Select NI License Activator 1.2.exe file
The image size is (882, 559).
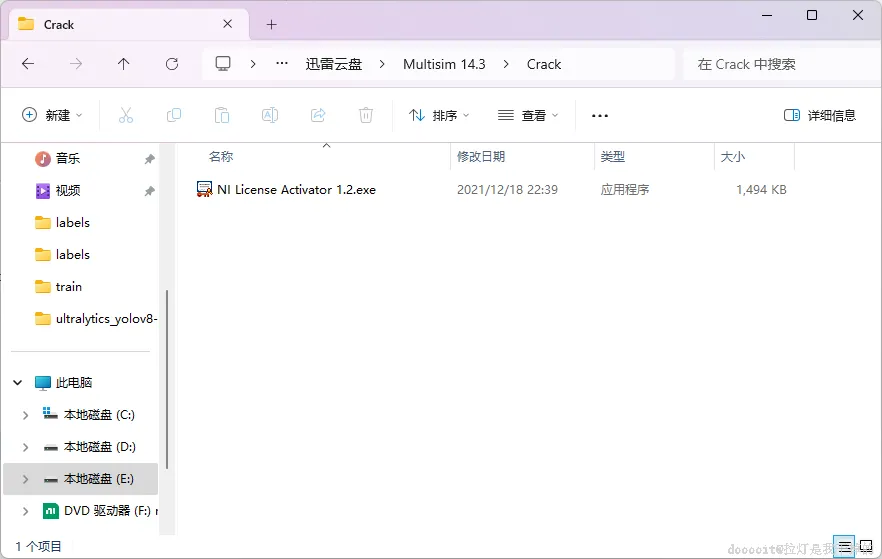(x=296, y=190)
